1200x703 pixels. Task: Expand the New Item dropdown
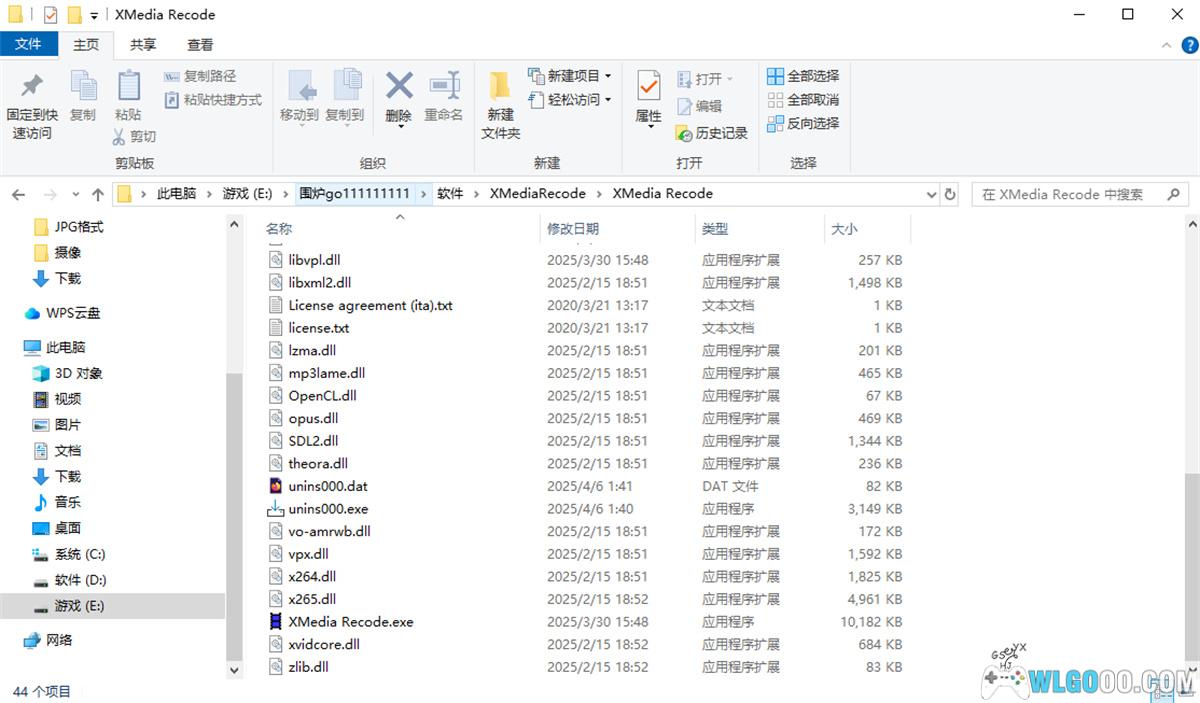pyautogui.click(x=608, y=76)
